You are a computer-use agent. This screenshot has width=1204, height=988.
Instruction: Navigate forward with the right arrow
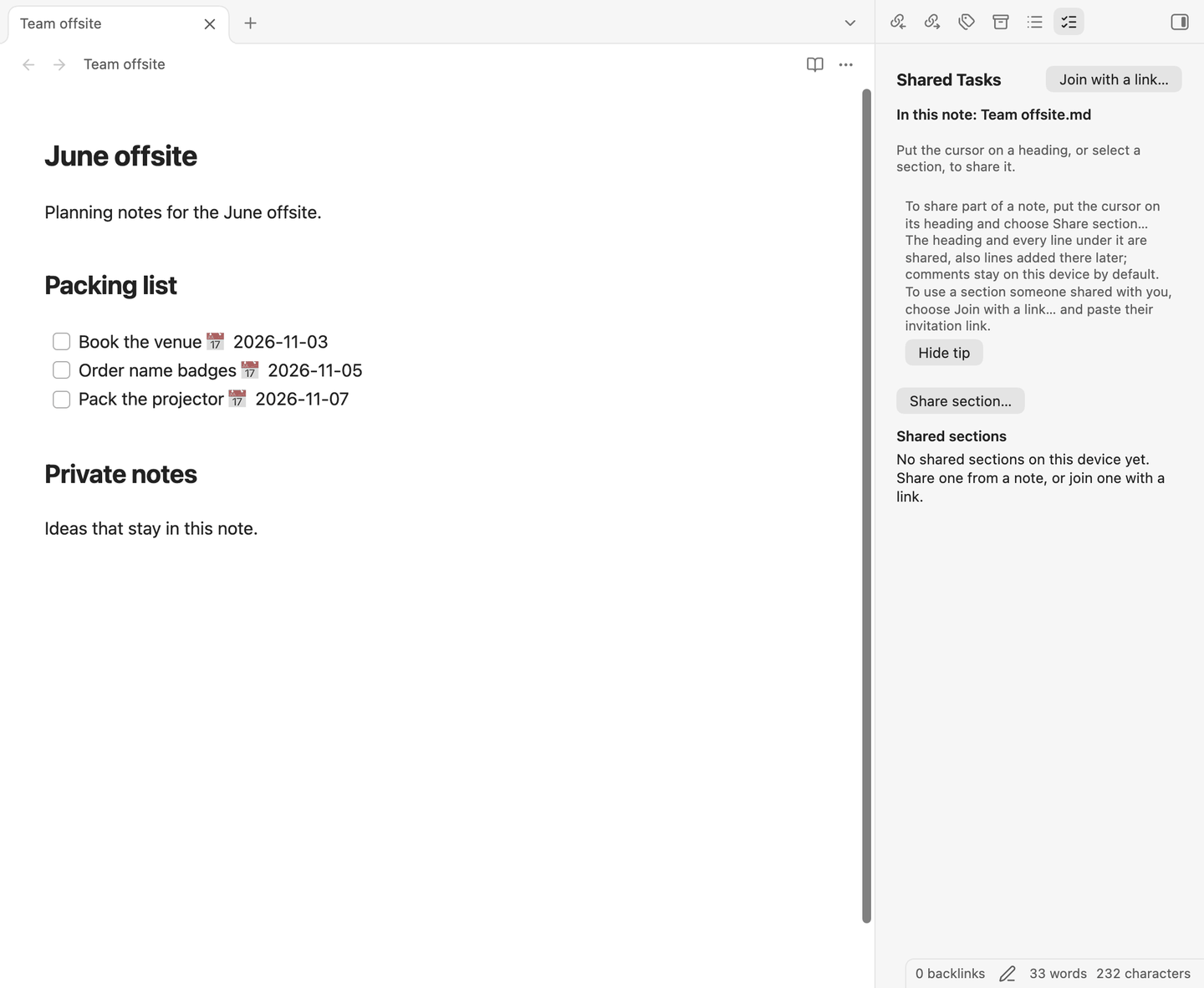59,64
